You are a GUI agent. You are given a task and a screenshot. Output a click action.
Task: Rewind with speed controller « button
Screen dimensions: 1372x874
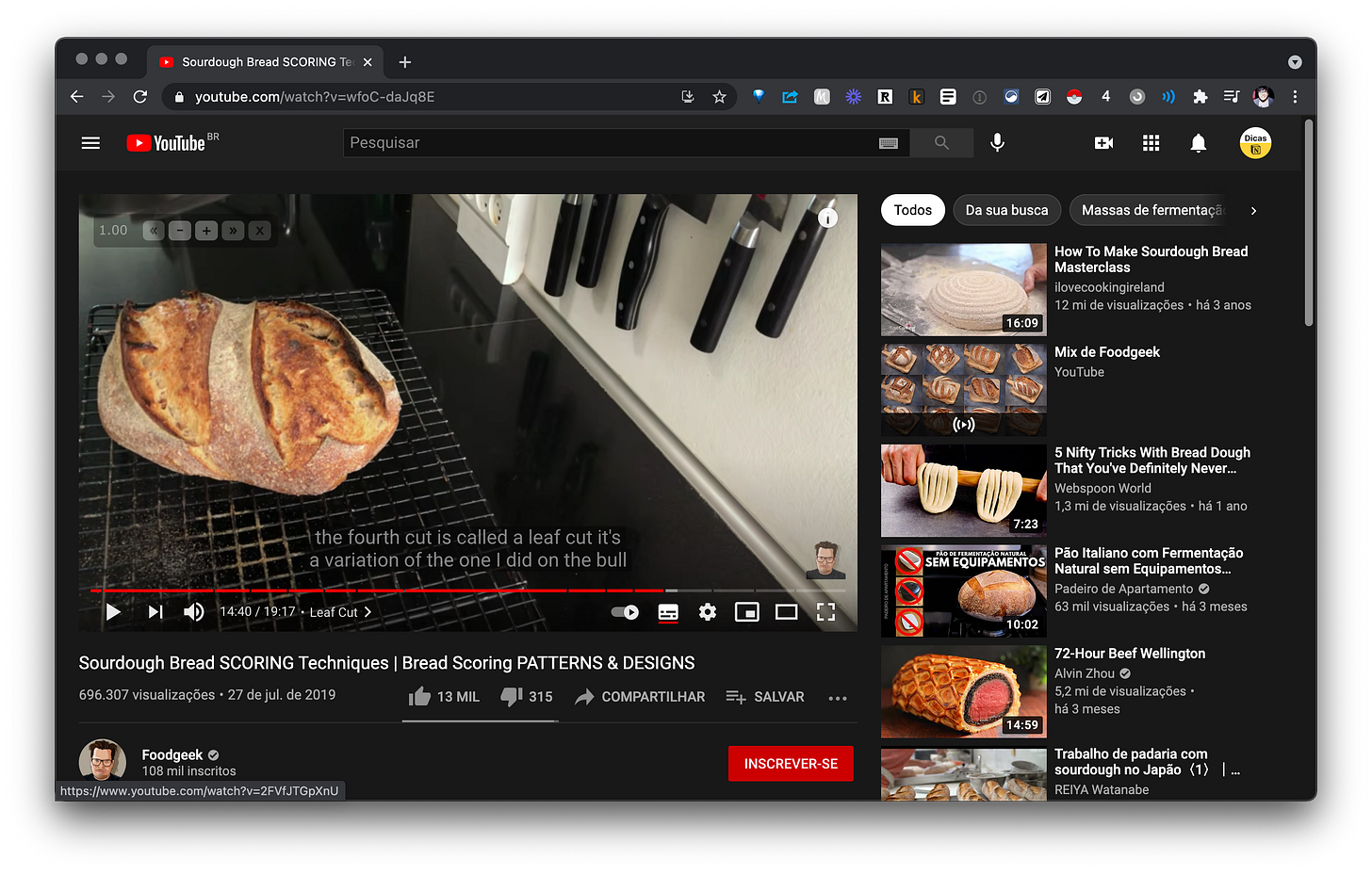click(x=153, y=231)
